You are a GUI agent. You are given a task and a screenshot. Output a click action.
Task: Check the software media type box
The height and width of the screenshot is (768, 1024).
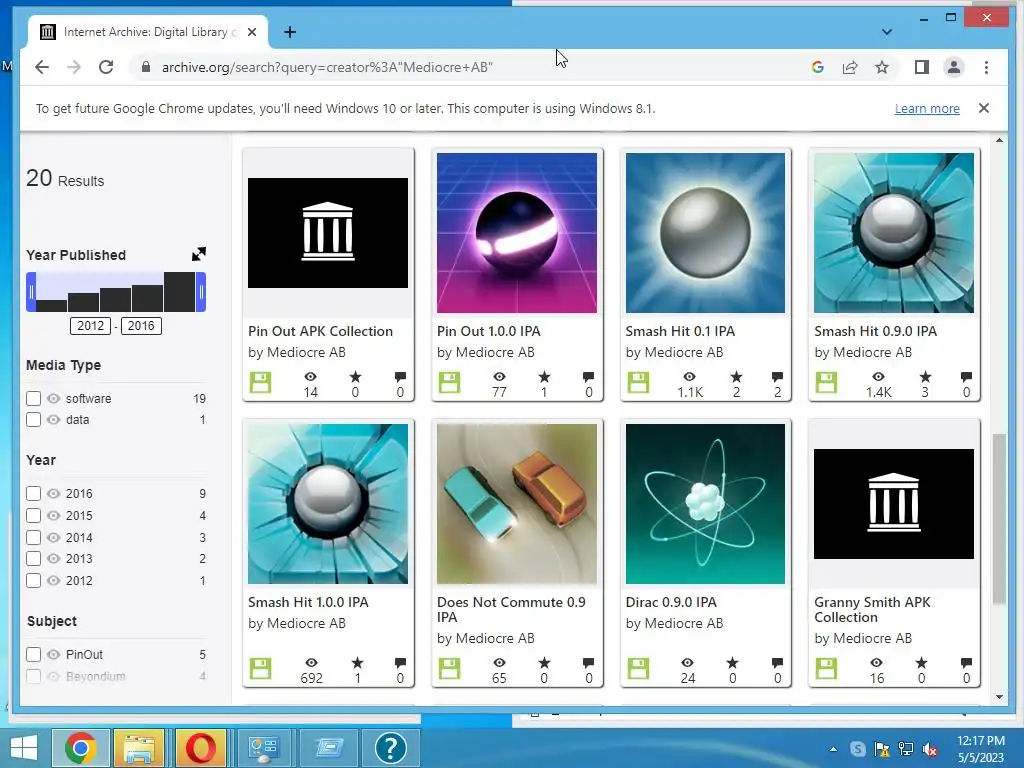click(33, 398)
